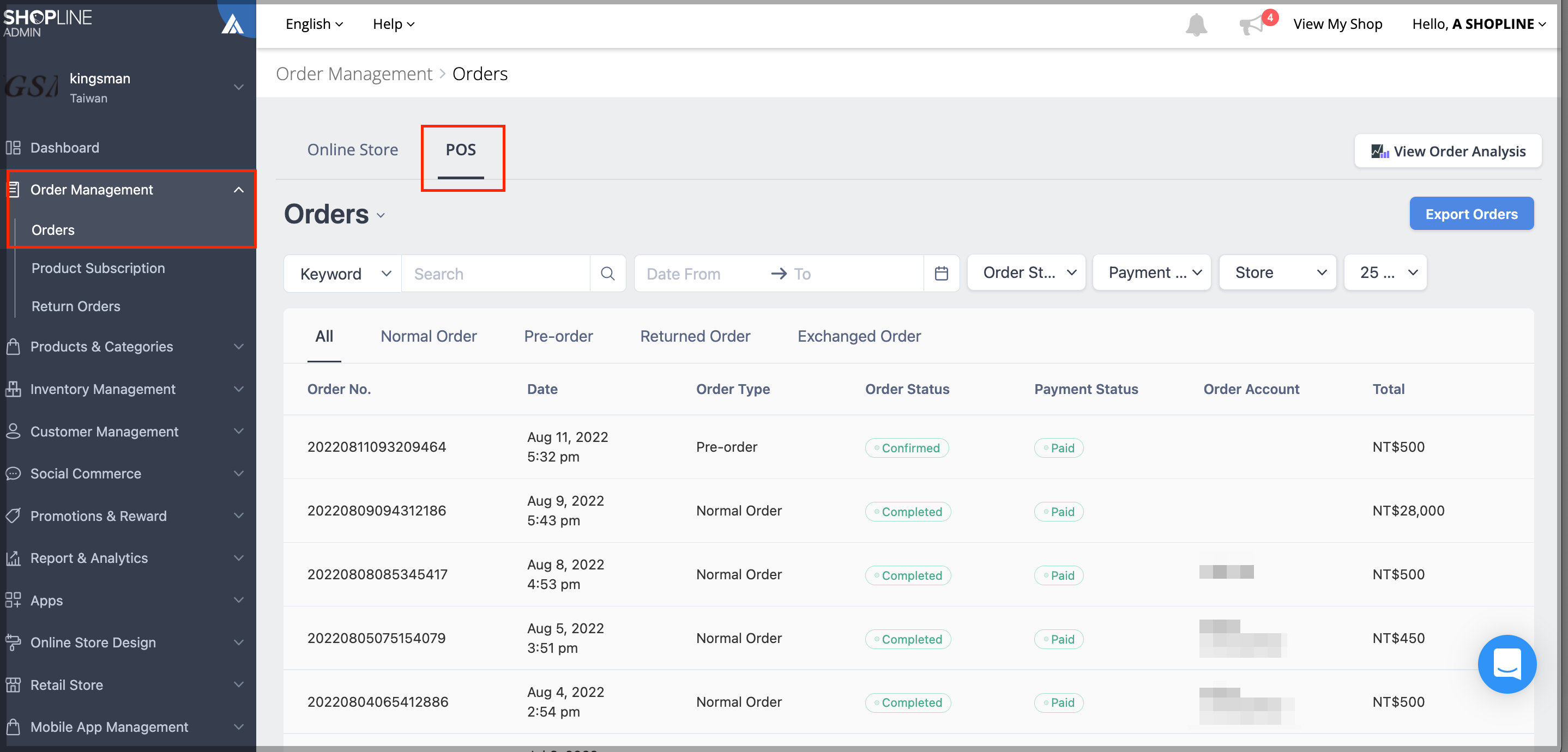The width and height of the screenshot is (1568, 752).
Task: Open order 20220808085345417
Action: coord(377,575)
